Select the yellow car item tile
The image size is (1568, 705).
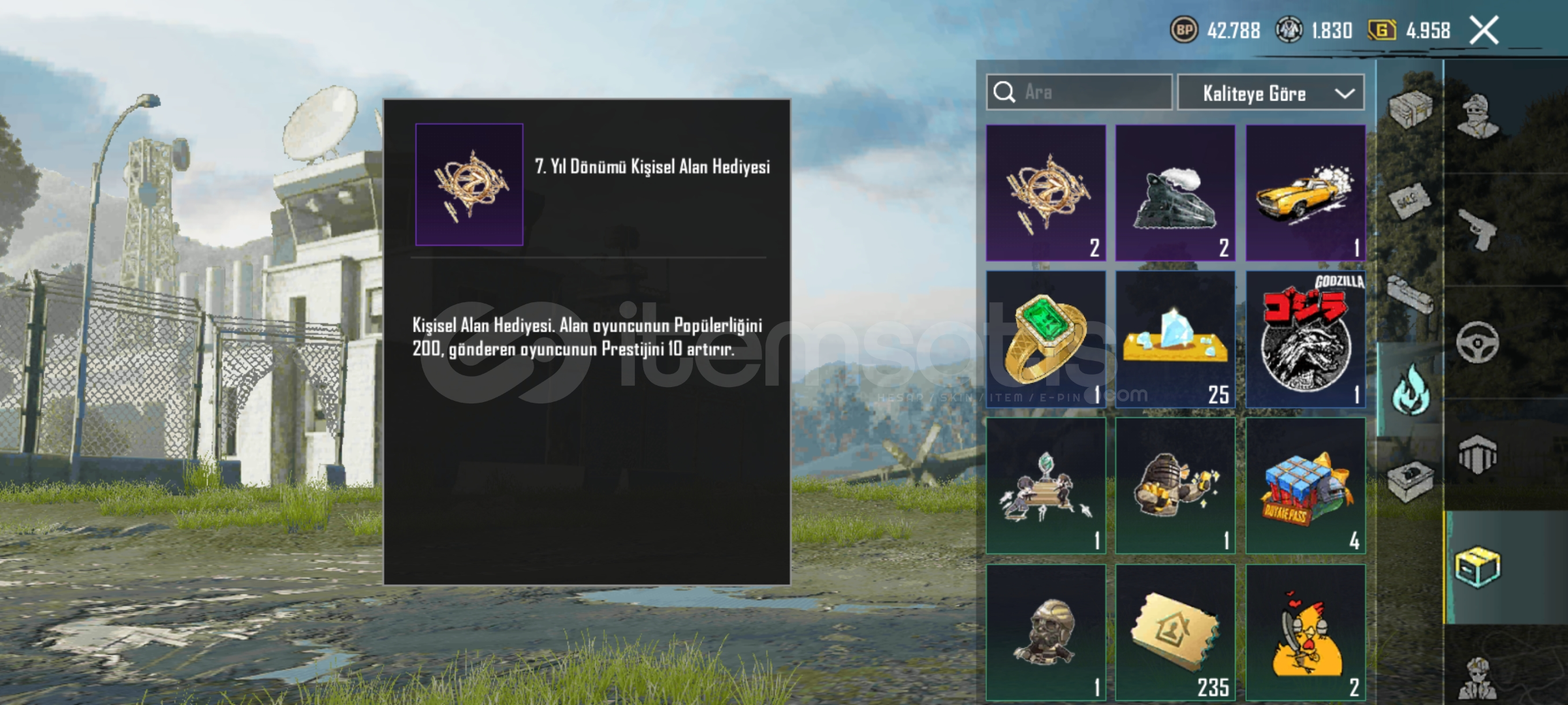tap(1305, 193)
